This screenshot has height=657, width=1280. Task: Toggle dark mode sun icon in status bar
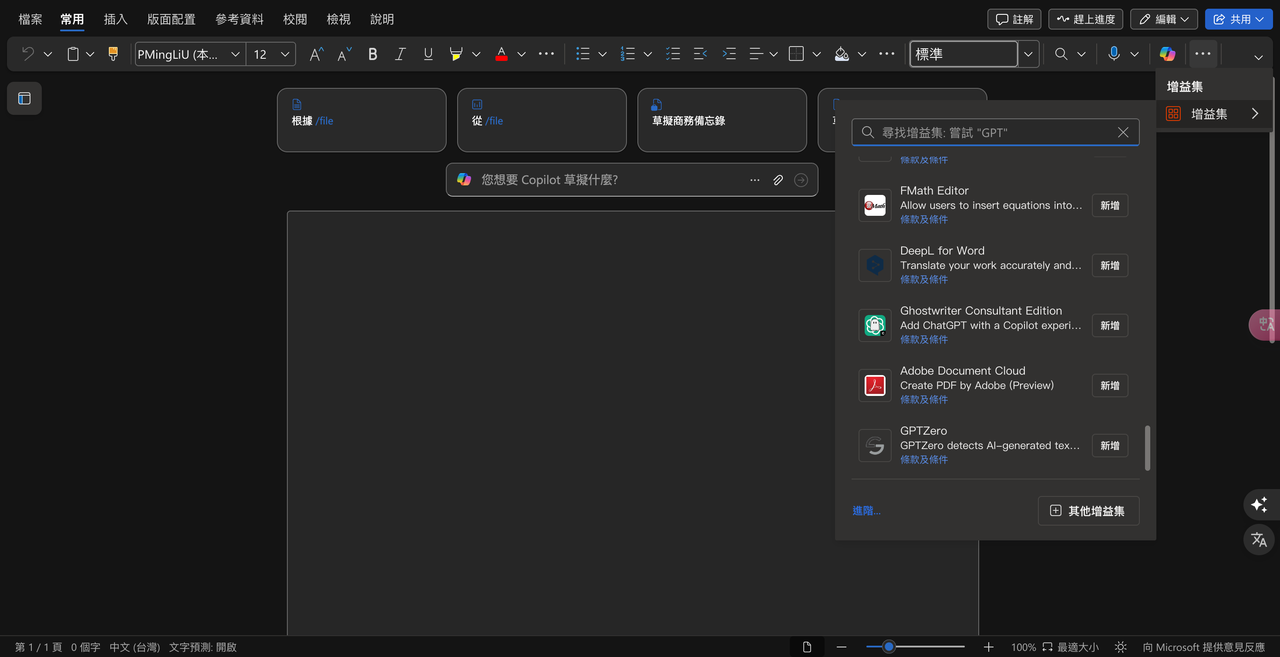1121,647
